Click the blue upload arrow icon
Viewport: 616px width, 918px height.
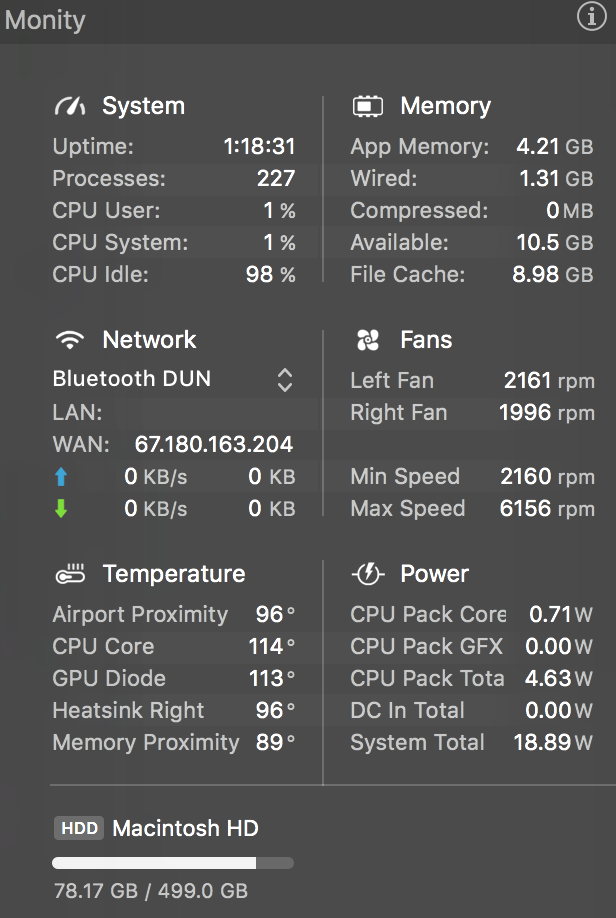61,477
